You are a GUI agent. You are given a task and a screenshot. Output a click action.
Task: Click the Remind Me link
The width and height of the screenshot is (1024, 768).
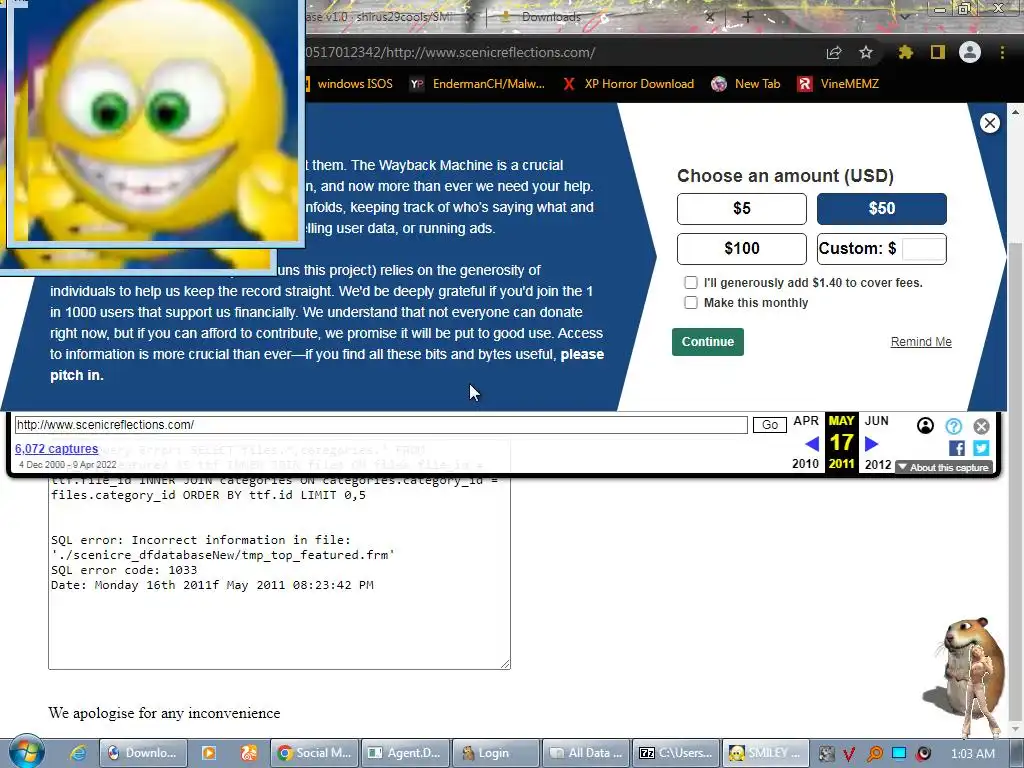(x=921, y=342)
